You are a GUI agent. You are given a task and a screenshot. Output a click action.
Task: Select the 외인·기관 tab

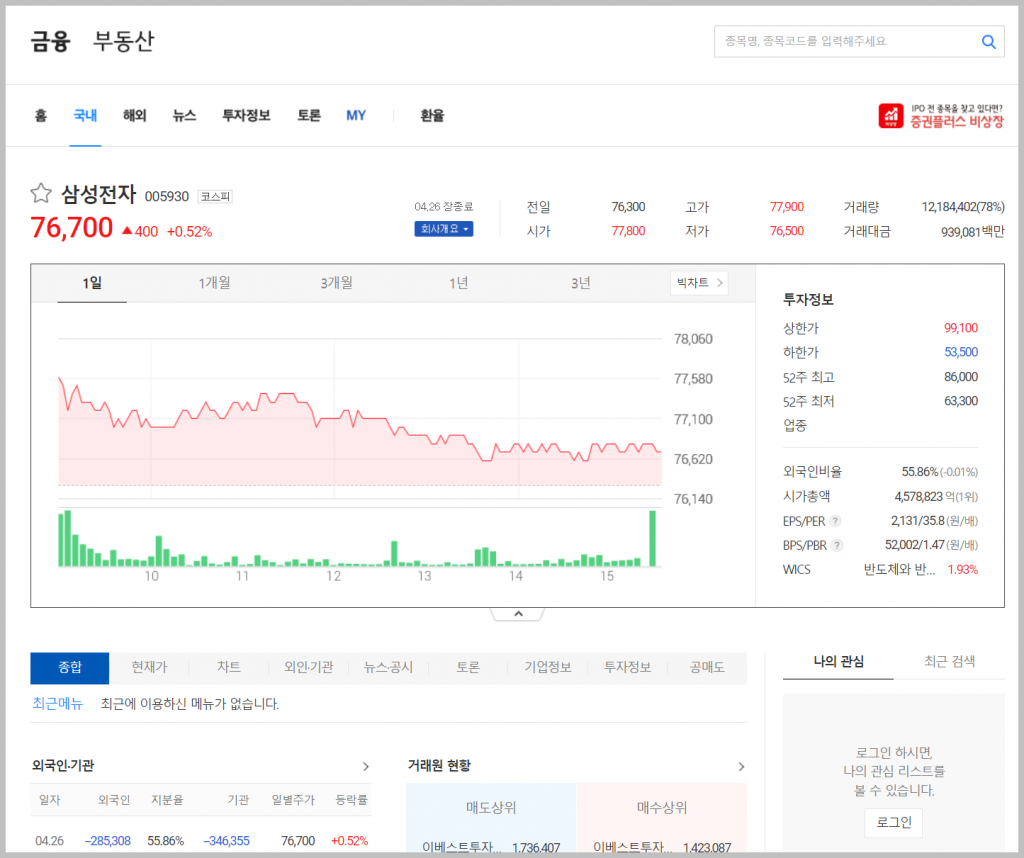click(308, 667)
